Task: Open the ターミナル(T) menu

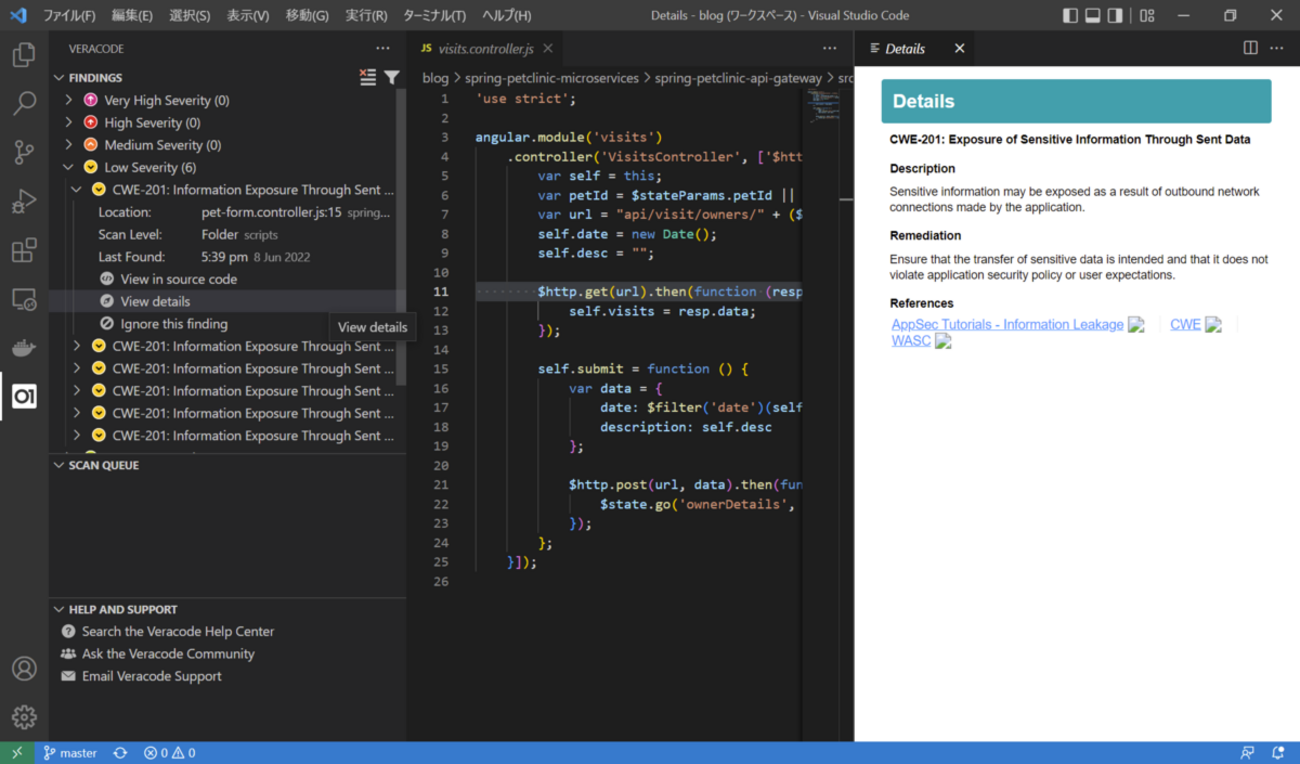Action: pos(434,16)
